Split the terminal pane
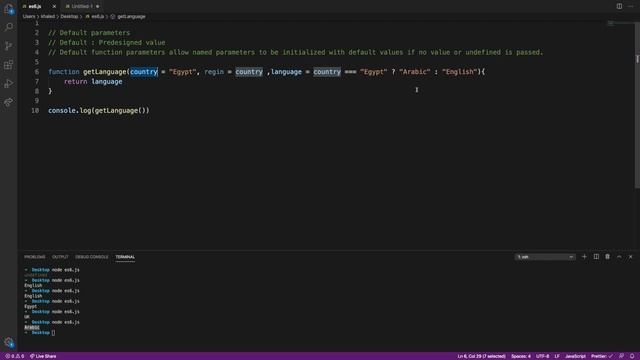 click(596, 257)
